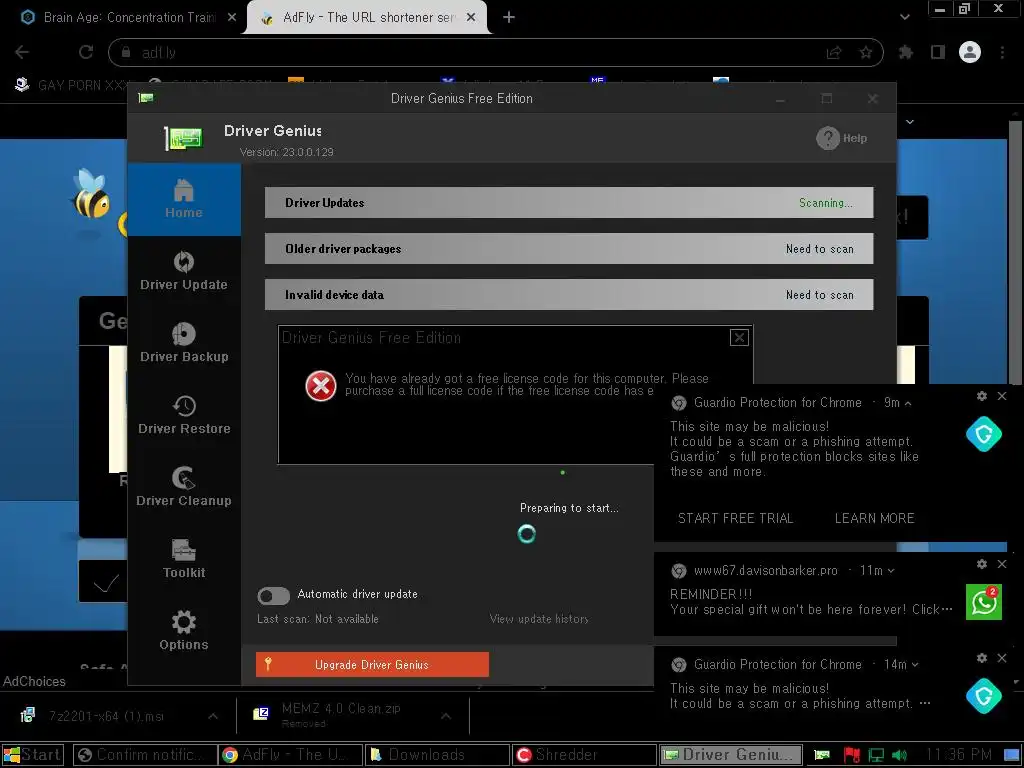This screenshot has height=768, width=1024.
Task: Open settings gear of bottom Guardio notification
Action: tap(982, 658)
